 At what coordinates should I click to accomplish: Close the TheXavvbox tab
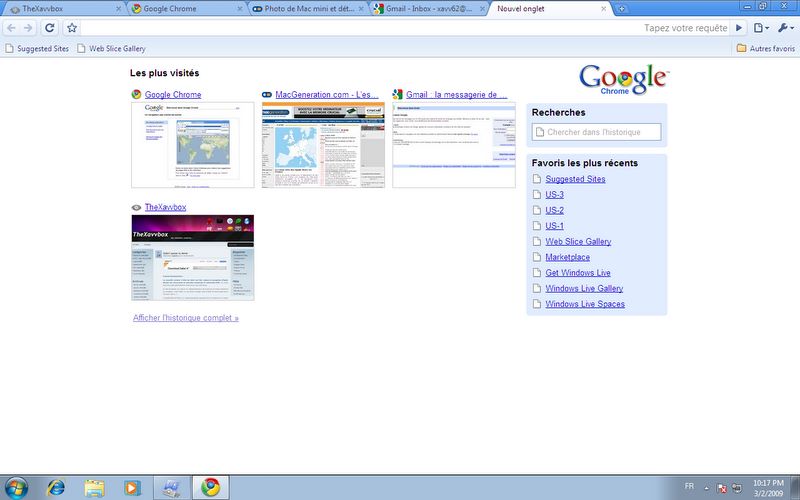pos(118,9)
